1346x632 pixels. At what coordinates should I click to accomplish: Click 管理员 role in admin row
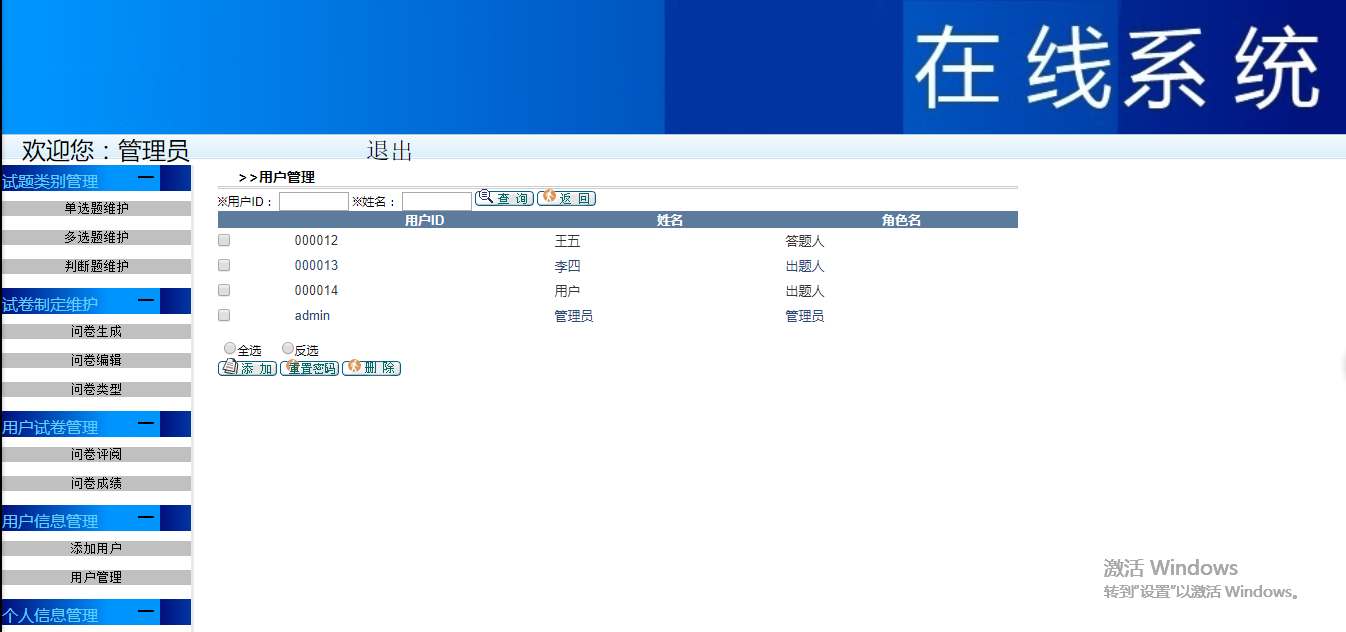click(805, 316)
